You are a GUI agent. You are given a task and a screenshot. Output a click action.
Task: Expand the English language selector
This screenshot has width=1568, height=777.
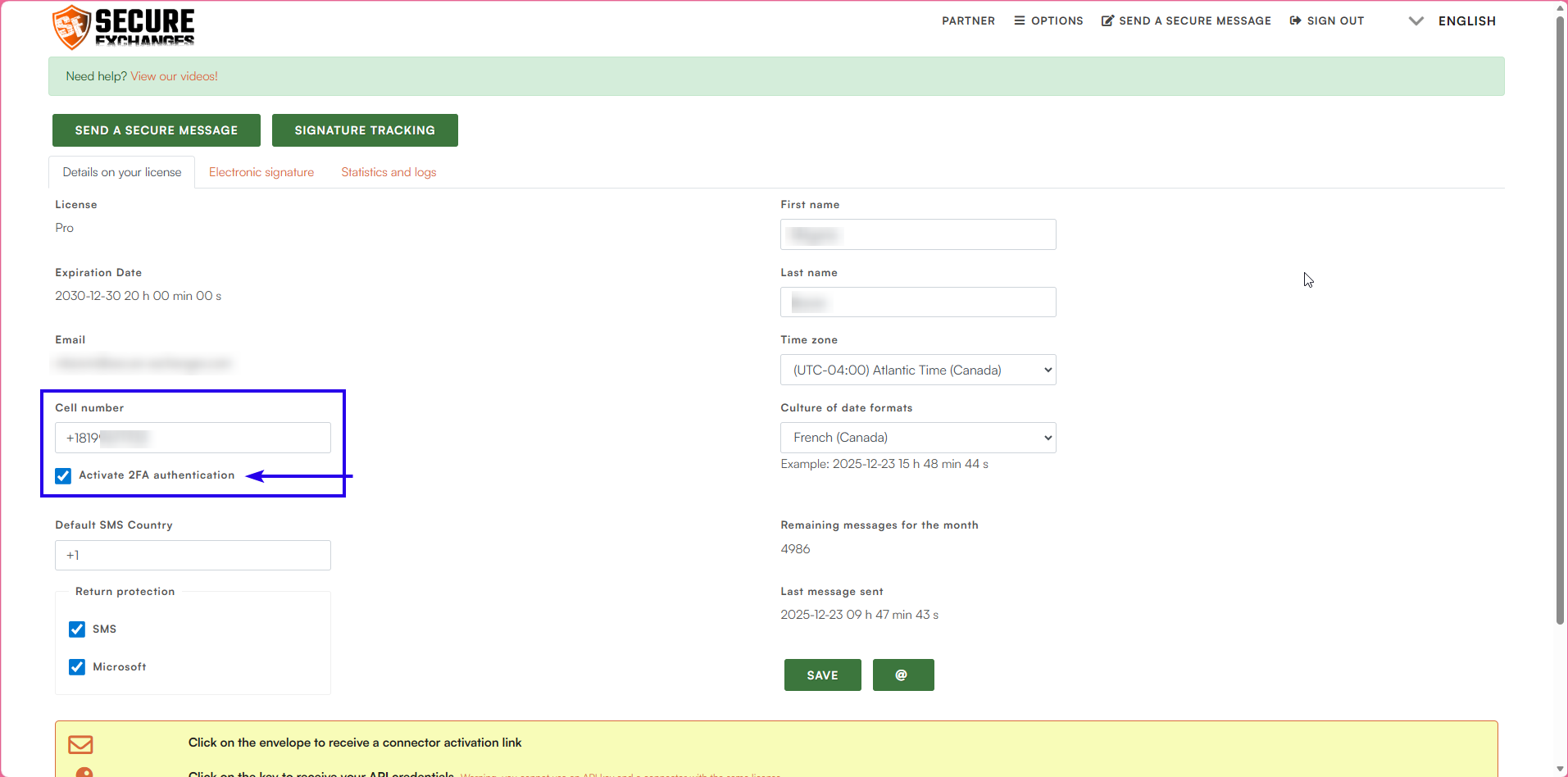1452,21
